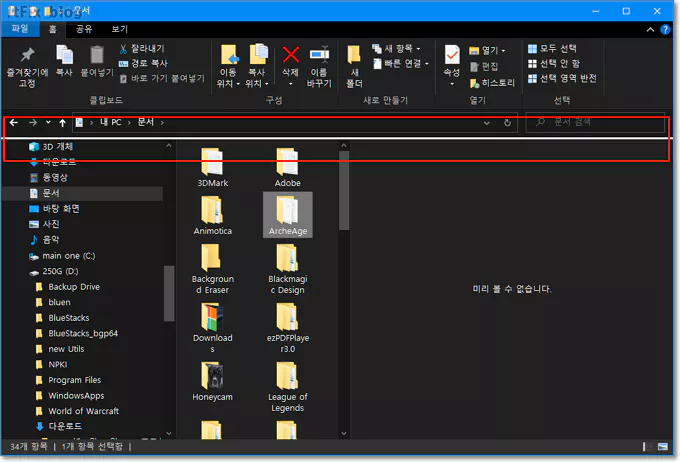Image resolution: width=680 pixels, height=462 pixels.
Task: Collapse the ribbon with chevron arrow
Action: [650, 29]
